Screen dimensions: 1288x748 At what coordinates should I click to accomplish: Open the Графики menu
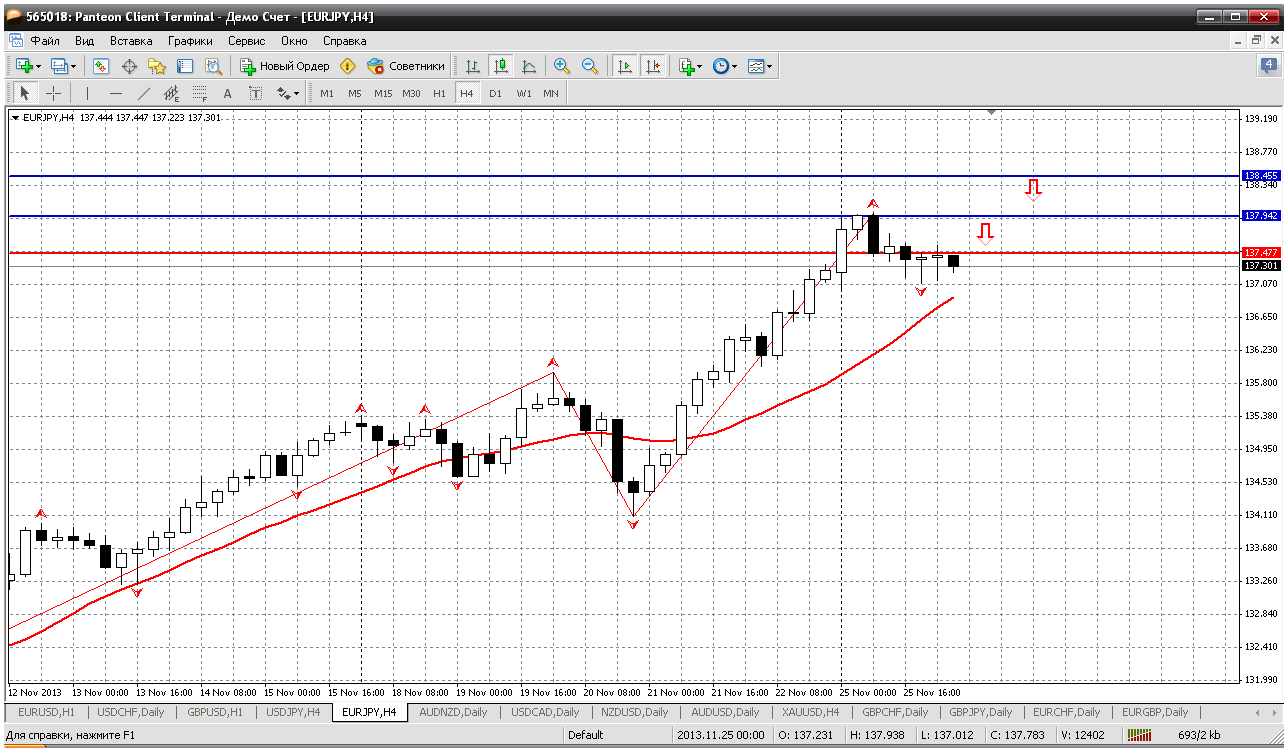(x=190, y=41)
